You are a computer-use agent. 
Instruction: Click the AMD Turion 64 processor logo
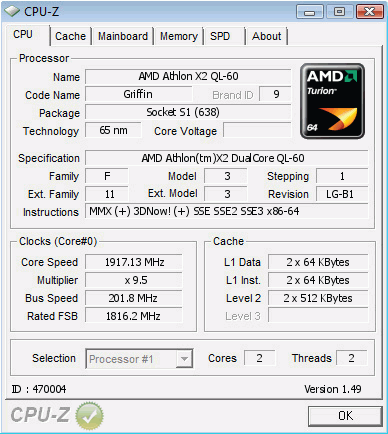tap(332, 101)
